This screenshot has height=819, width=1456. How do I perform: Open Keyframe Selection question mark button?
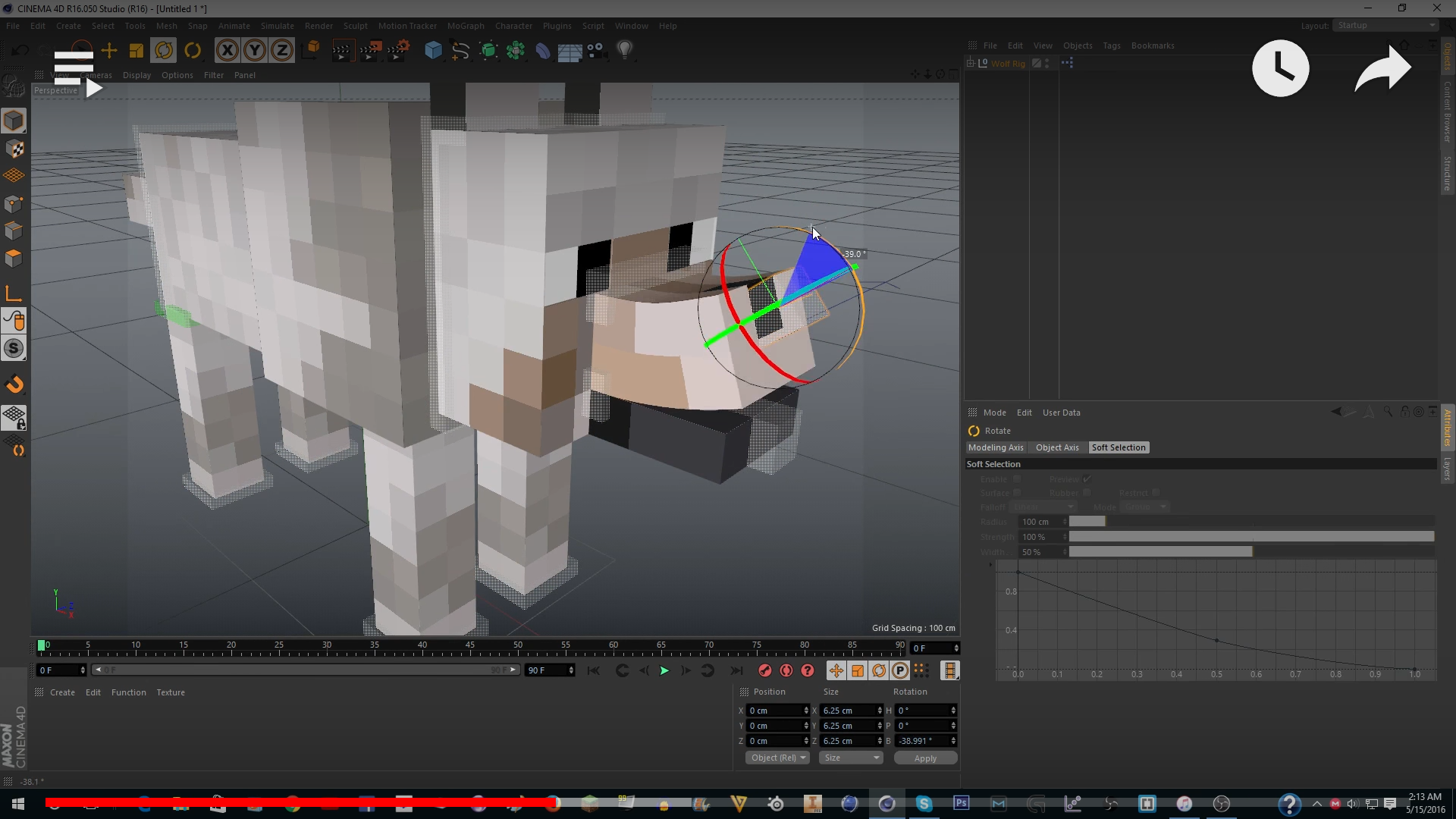click(808, 671)
